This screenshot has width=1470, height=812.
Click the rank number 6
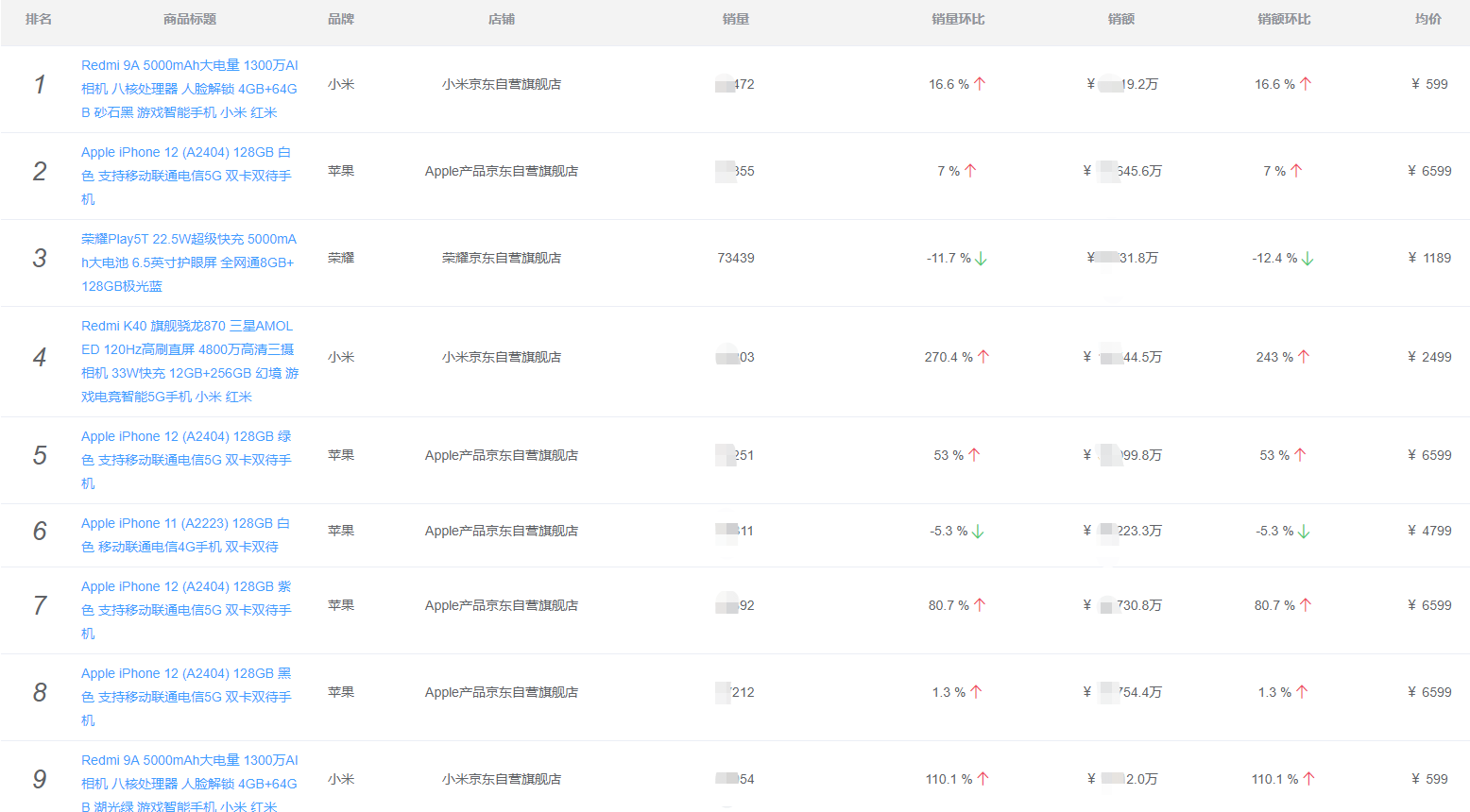tap(39, 531)
